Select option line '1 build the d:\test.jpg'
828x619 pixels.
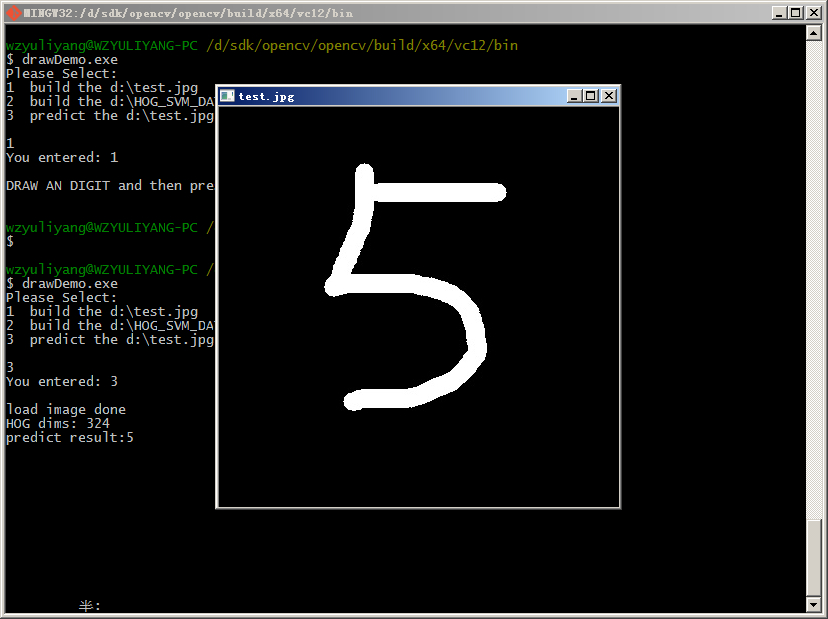tap(100, 87)
